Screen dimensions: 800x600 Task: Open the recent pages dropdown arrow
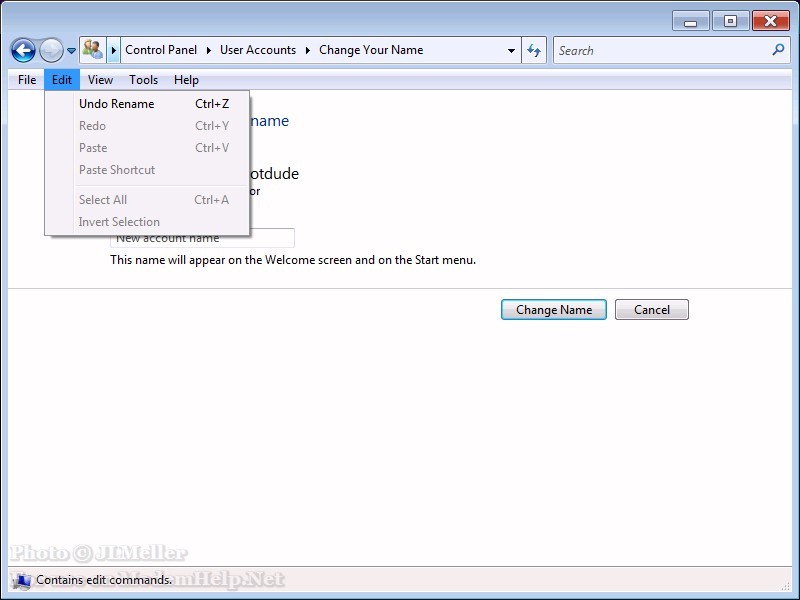point(71,51)
